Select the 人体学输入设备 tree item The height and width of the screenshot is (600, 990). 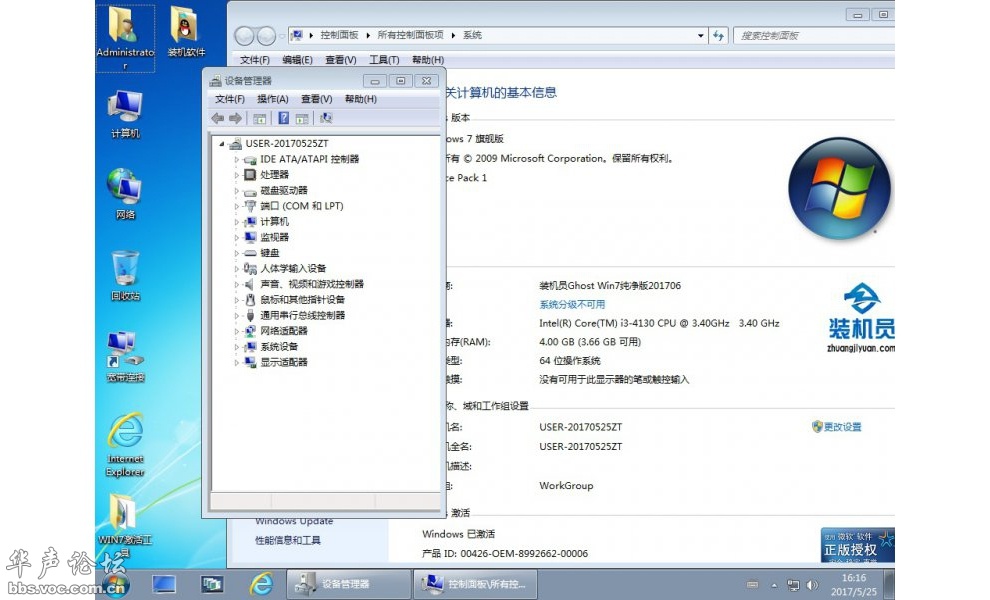point(293,269)
